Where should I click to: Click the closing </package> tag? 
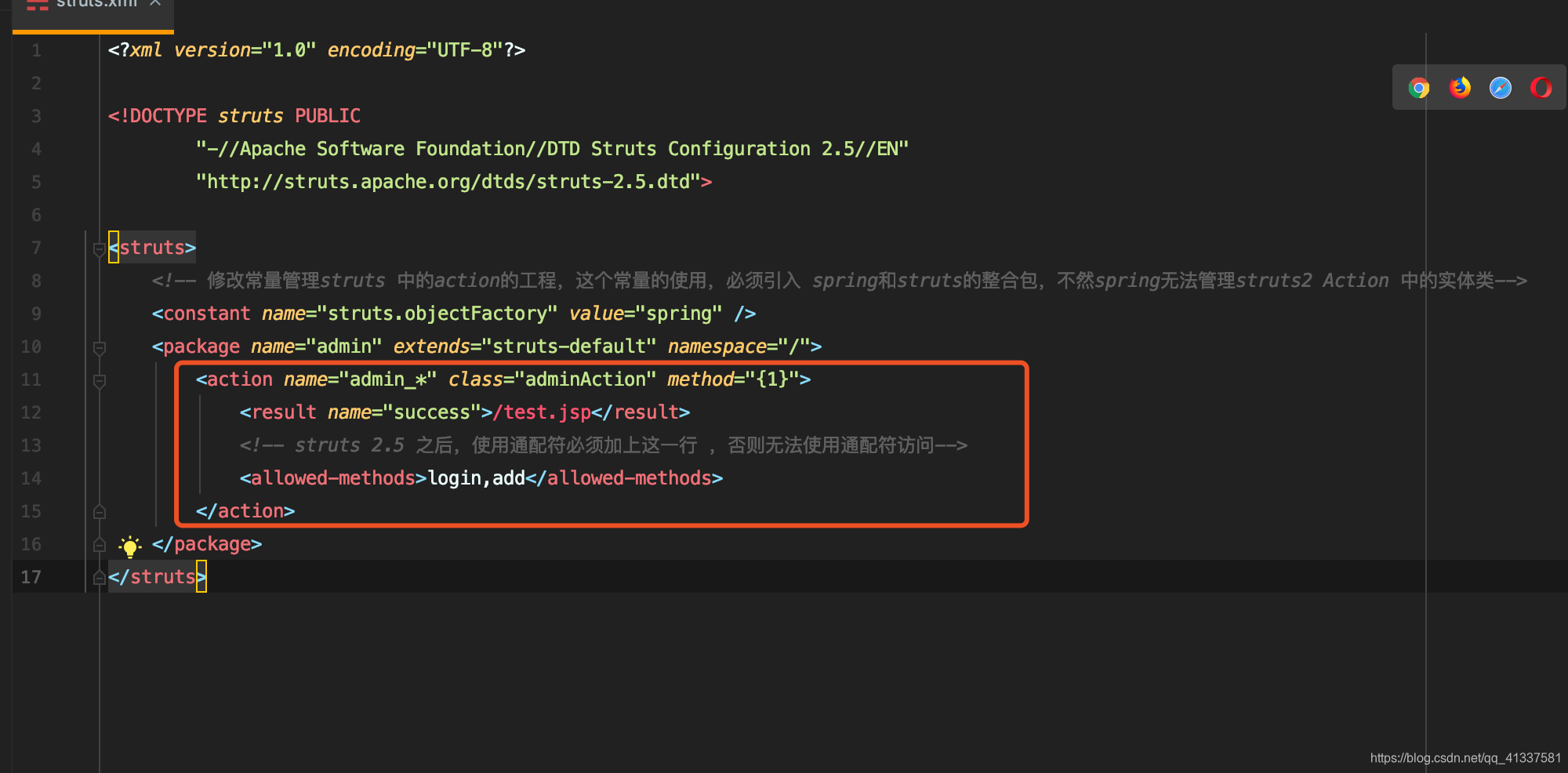[x=207, y=544]
